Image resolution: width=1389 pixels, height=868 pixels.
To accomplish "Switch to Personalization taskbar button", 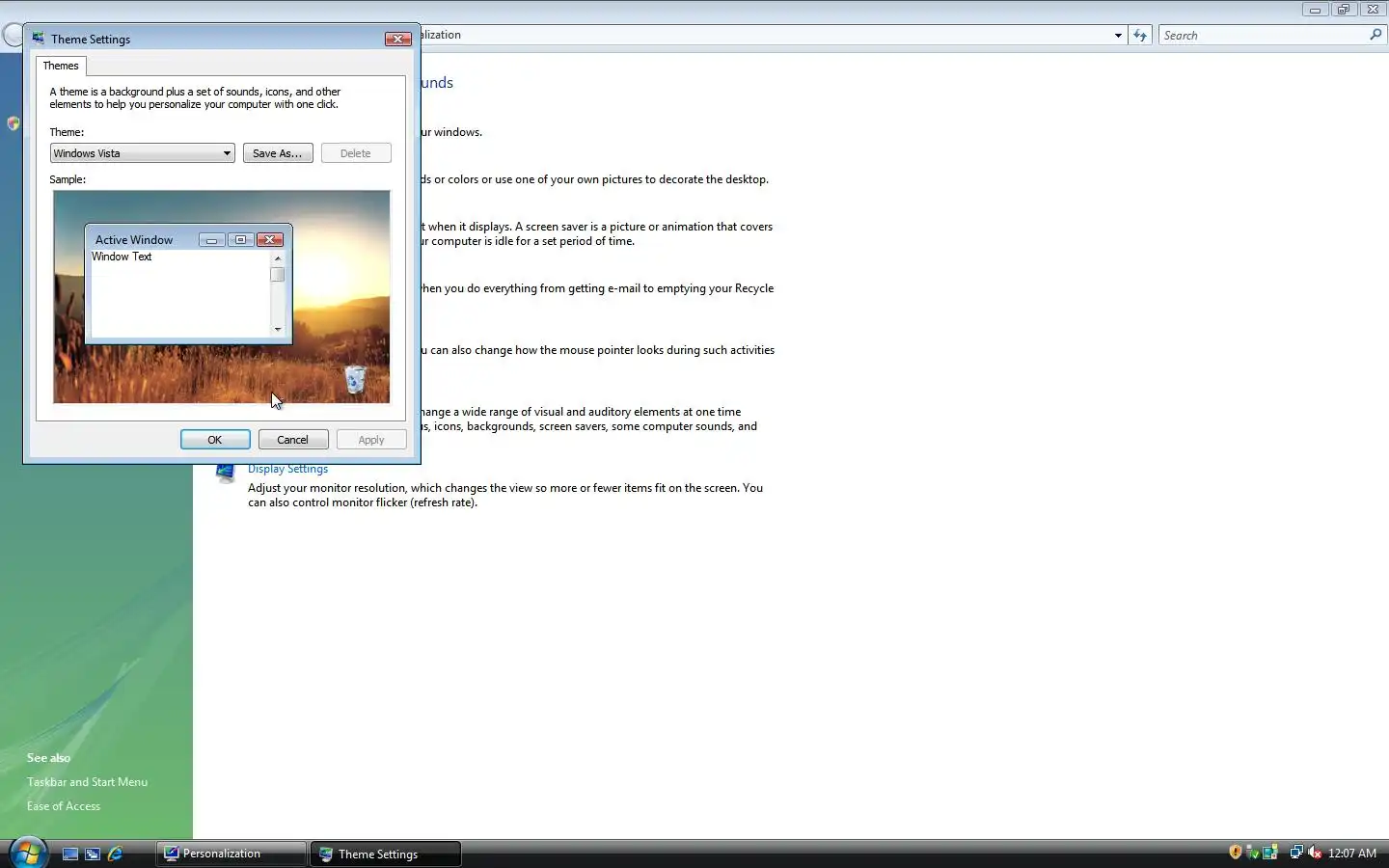I will pyautogui.click(x=231, y=854).
